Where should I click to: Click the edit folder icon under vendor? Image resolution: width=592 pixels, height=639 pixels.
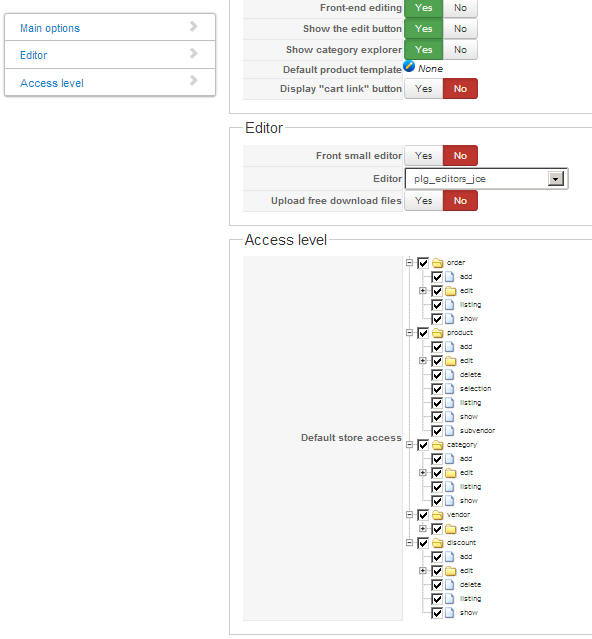(451, 529)
